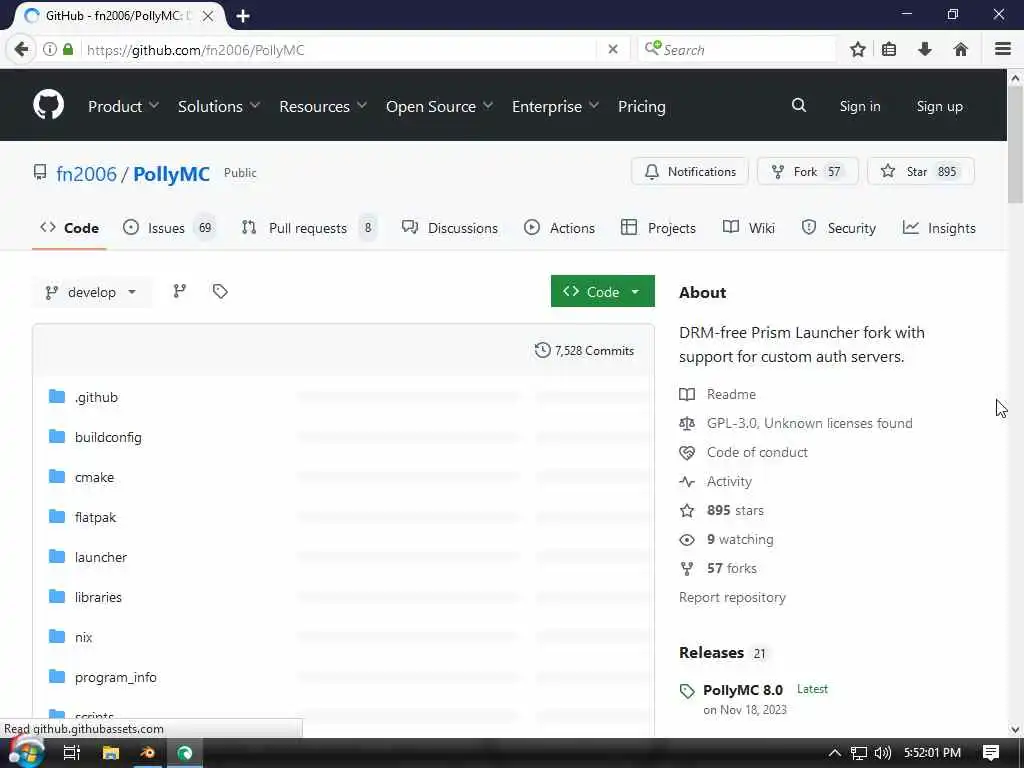This screenshot has width=1024, height=768.
Task: Open the PollyMC repository name link
Action: [x=171, y=174]
